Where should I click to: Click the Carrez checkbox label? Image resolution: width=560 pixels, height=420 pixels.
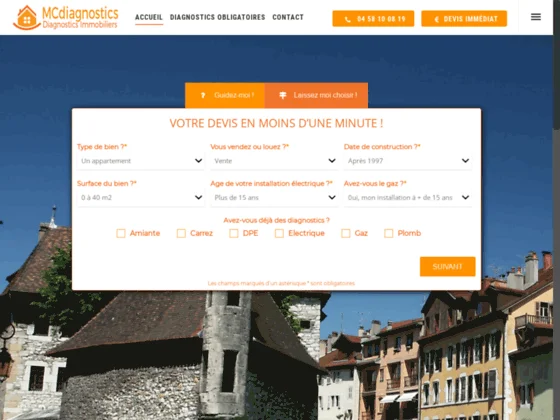(x=201, y=233)
